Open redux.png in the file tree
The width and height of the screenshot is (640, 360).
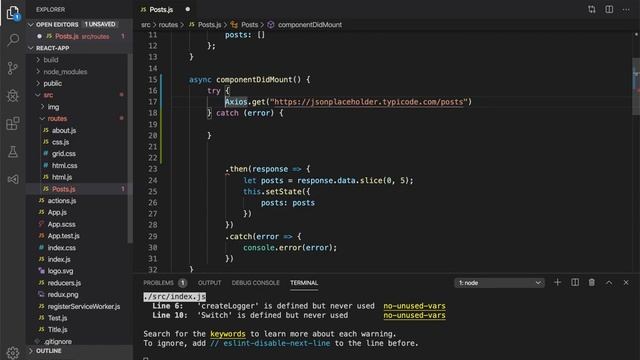[x=63, y=295]
